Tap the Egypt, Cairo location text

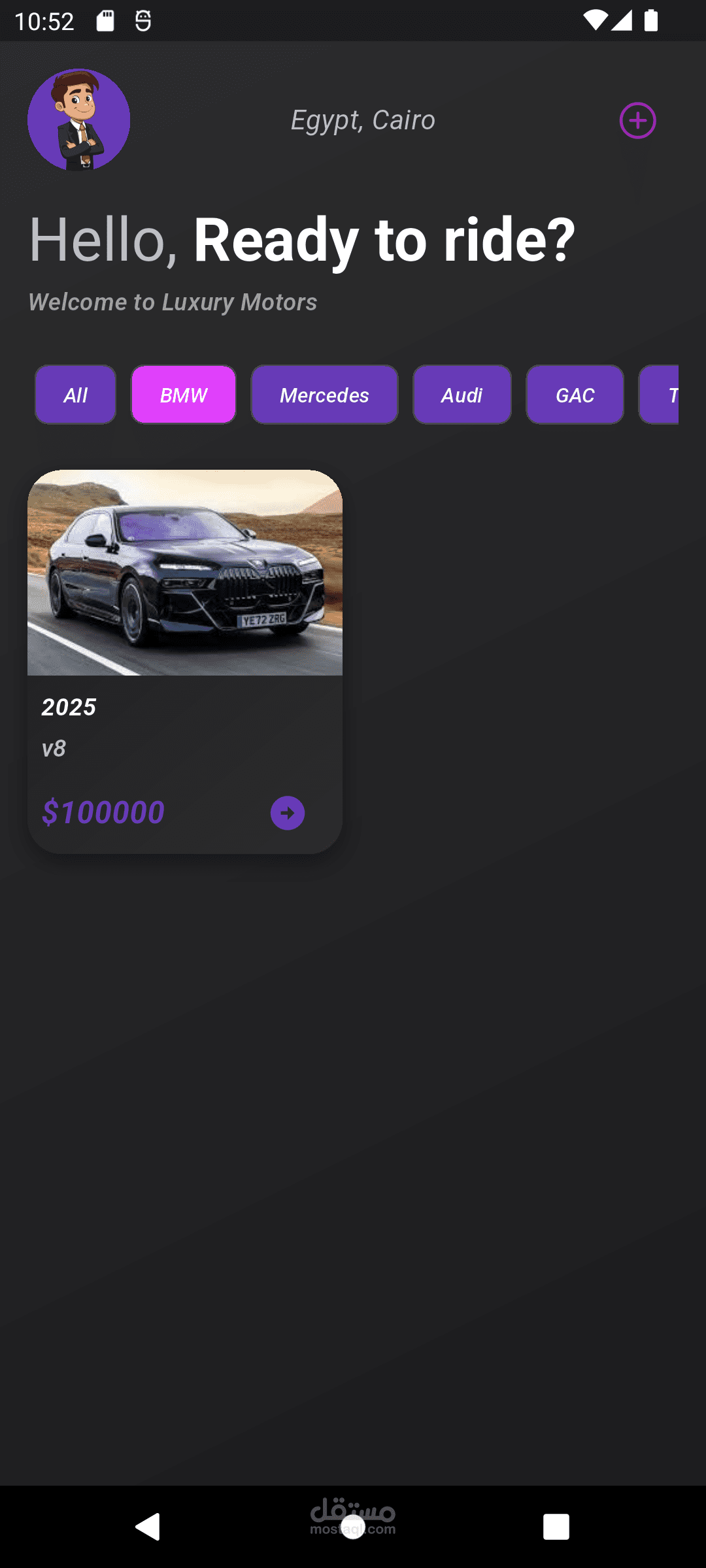click(x=363, y=120)
